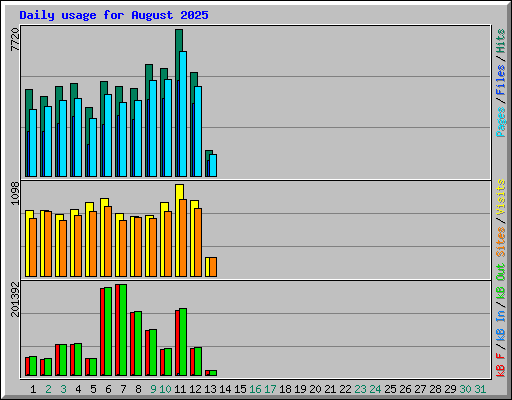Click day 14 on the x-axis
Viewport: 512px width, 400px height.
(x=225, y=389)
